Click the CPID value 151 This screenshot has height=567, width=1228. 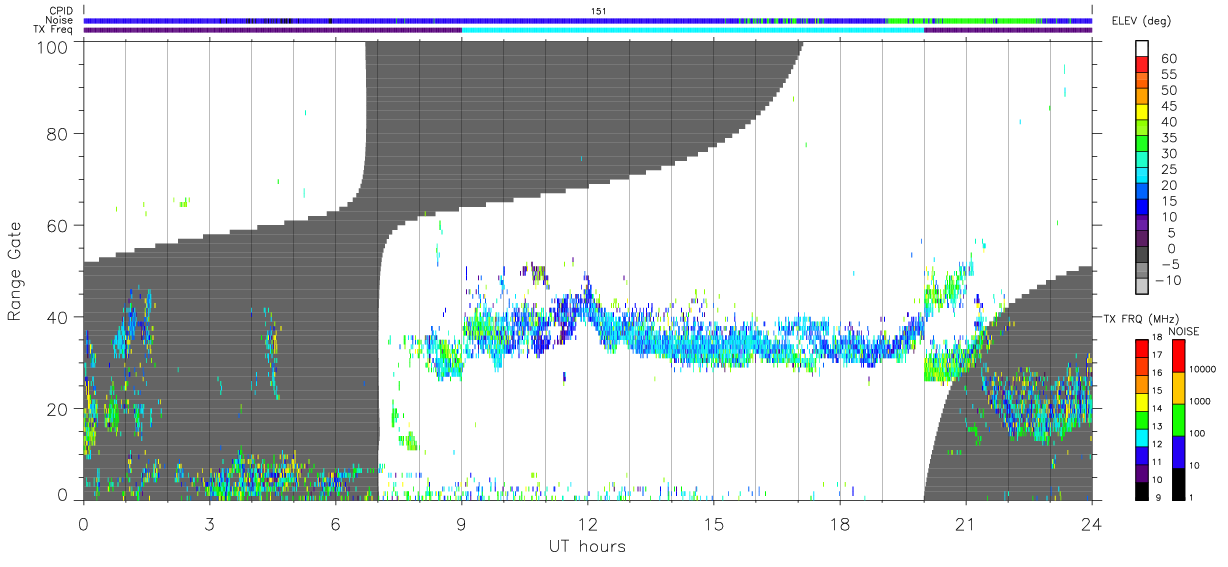pos(598,11)
